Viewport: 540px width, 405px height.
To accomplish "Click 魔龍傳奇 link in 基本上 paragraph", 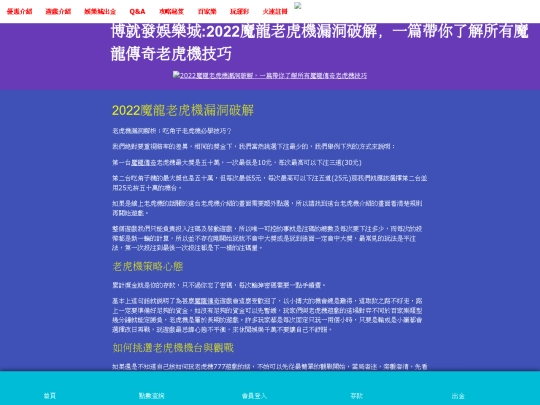I will pyautogui.click(x=207, y=301).
